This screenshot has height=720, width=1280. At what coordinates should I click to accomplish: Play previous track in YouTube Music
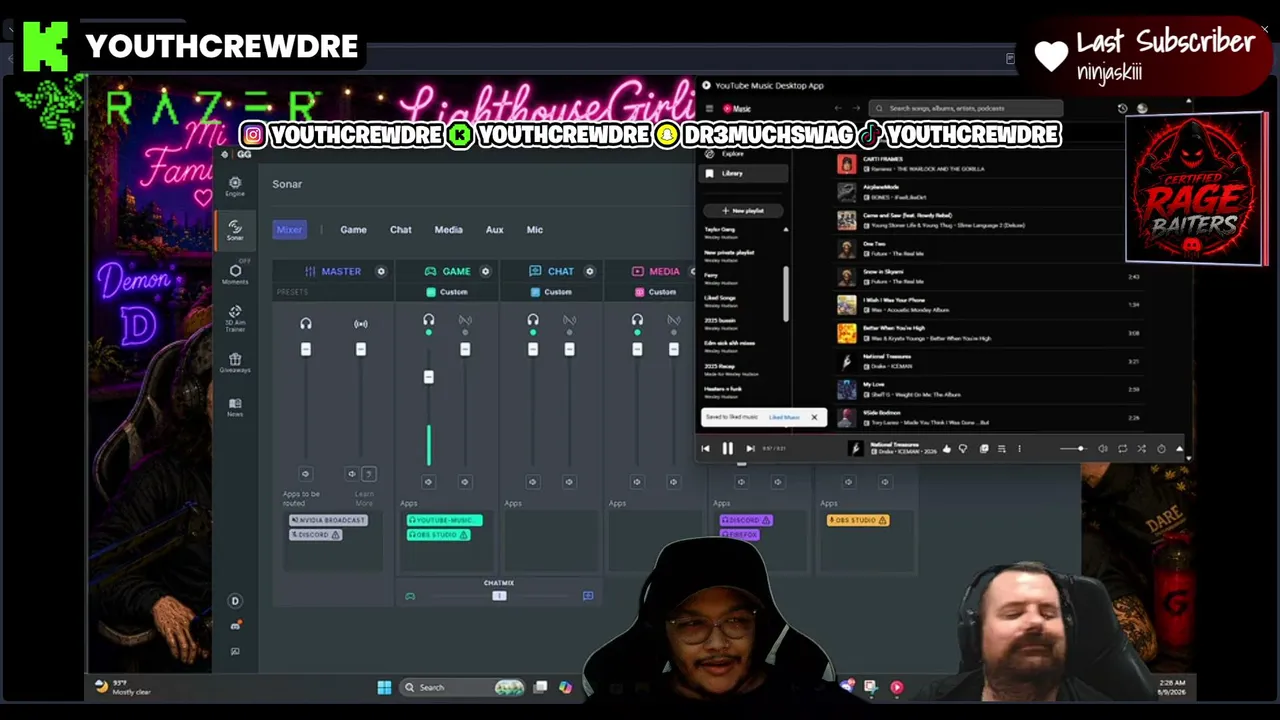pyautogui.click(x=705, y=449)
